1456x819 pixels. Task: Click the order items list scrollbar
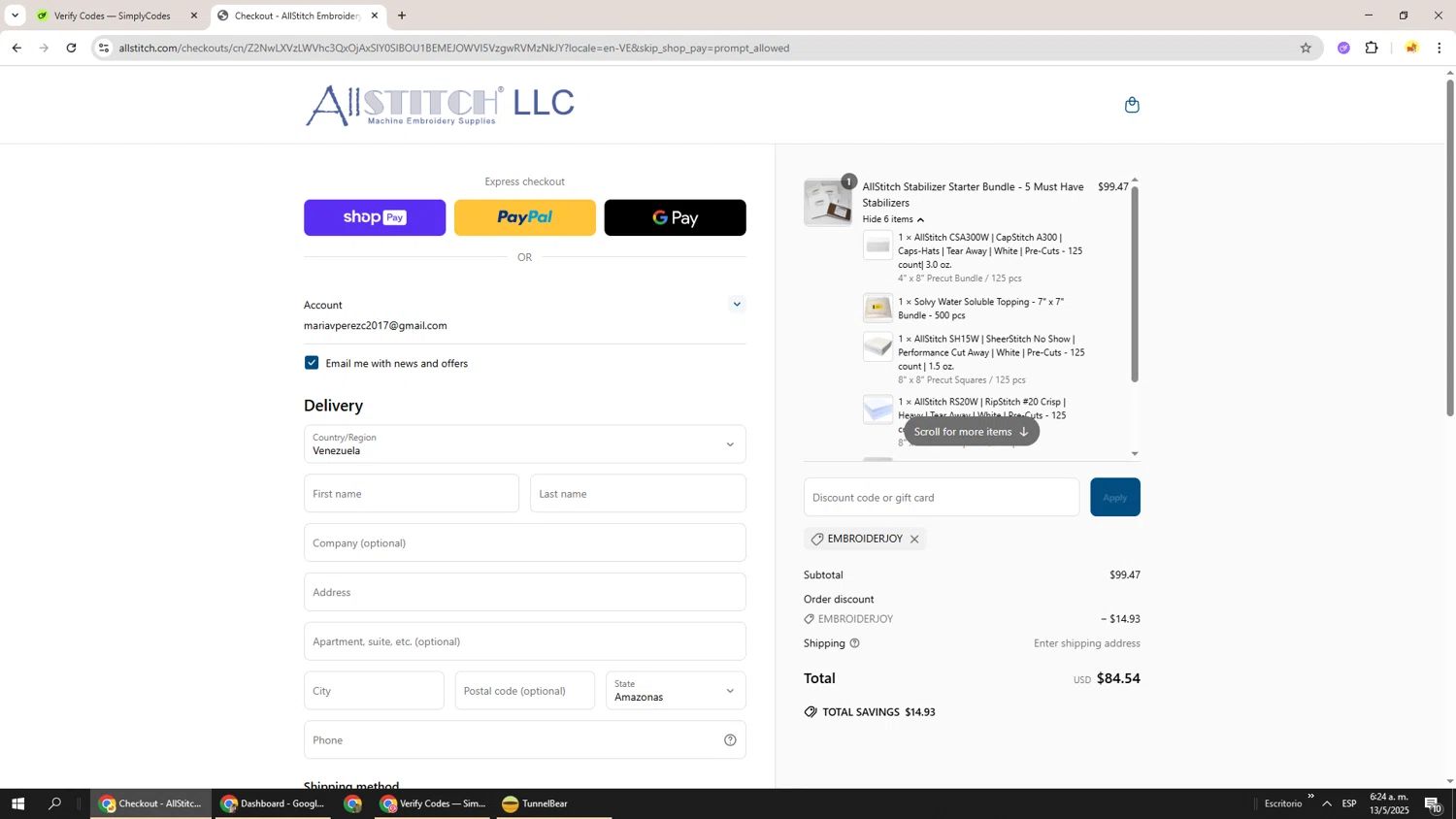pyautogui.click(x=1135, y=283)
